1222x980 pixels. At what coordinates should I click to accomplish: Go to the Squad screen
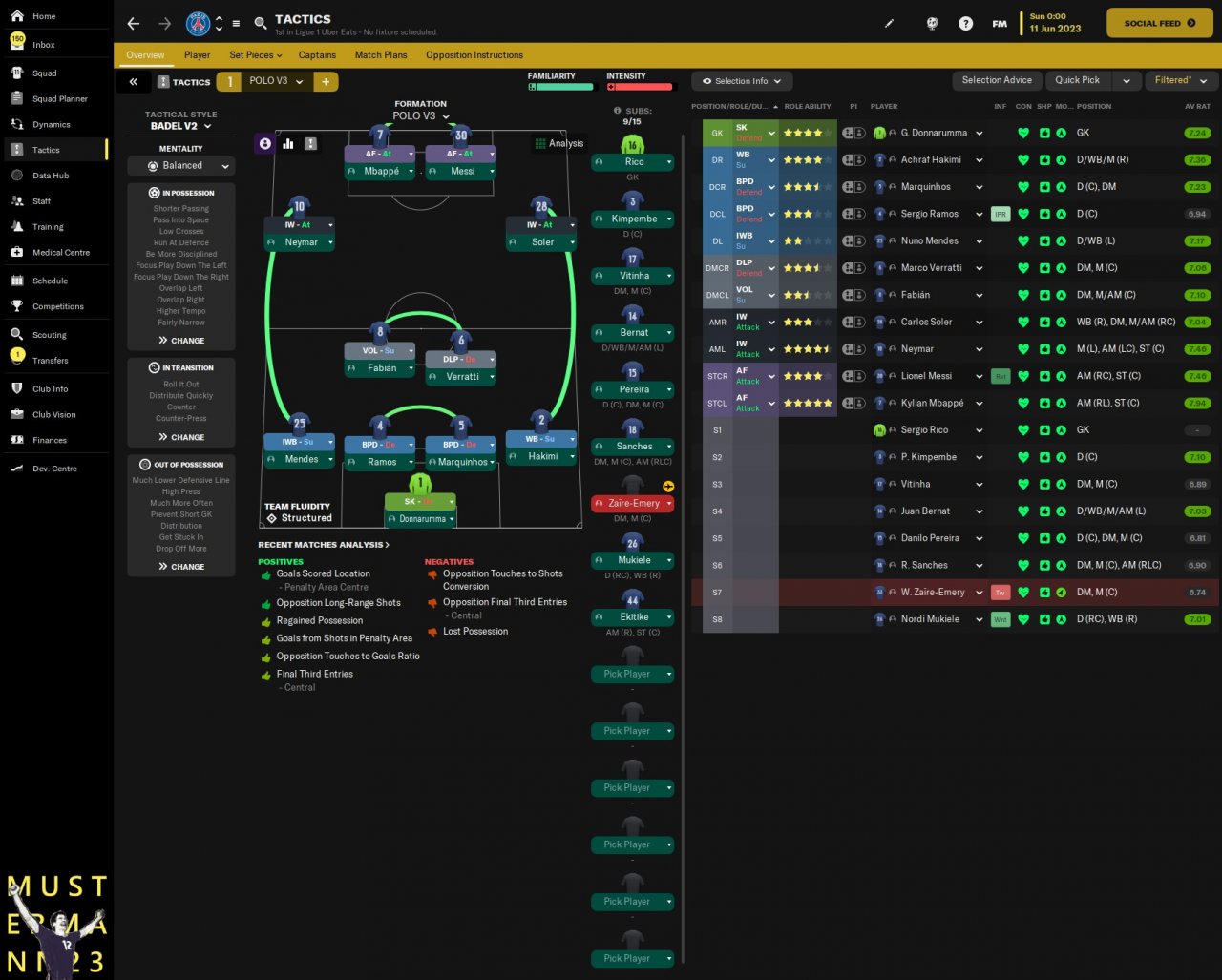coord(44,73)
